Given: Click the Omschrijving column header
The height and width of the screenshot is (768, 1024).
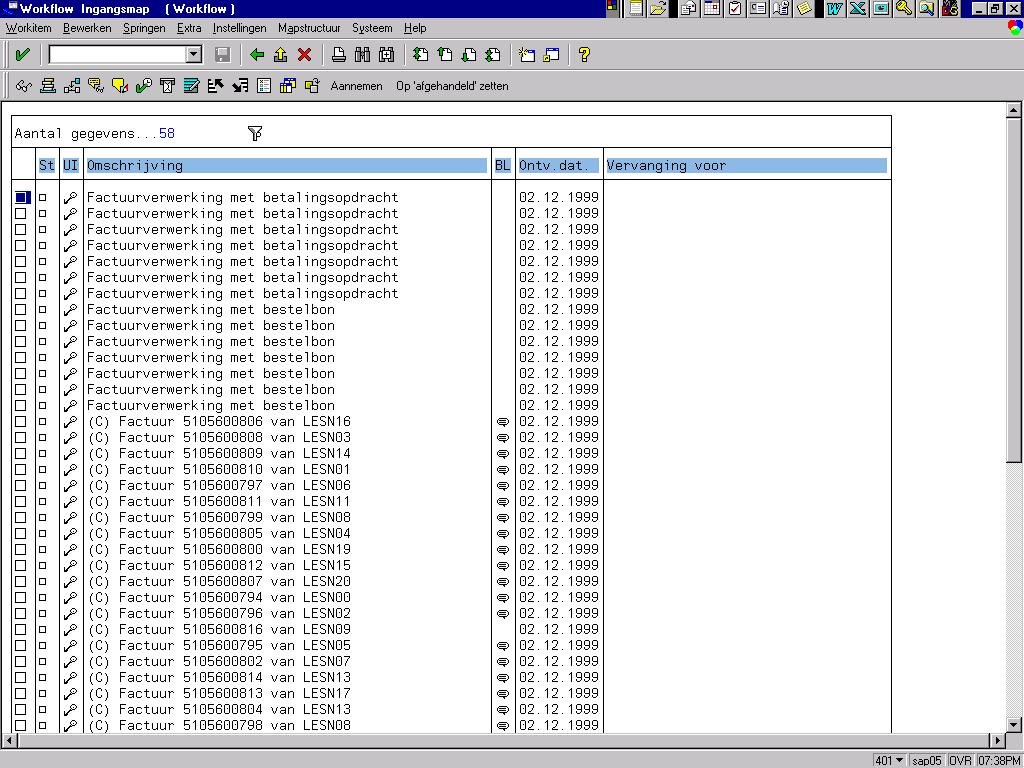Looking at the screenshot, I should (287, 166).
